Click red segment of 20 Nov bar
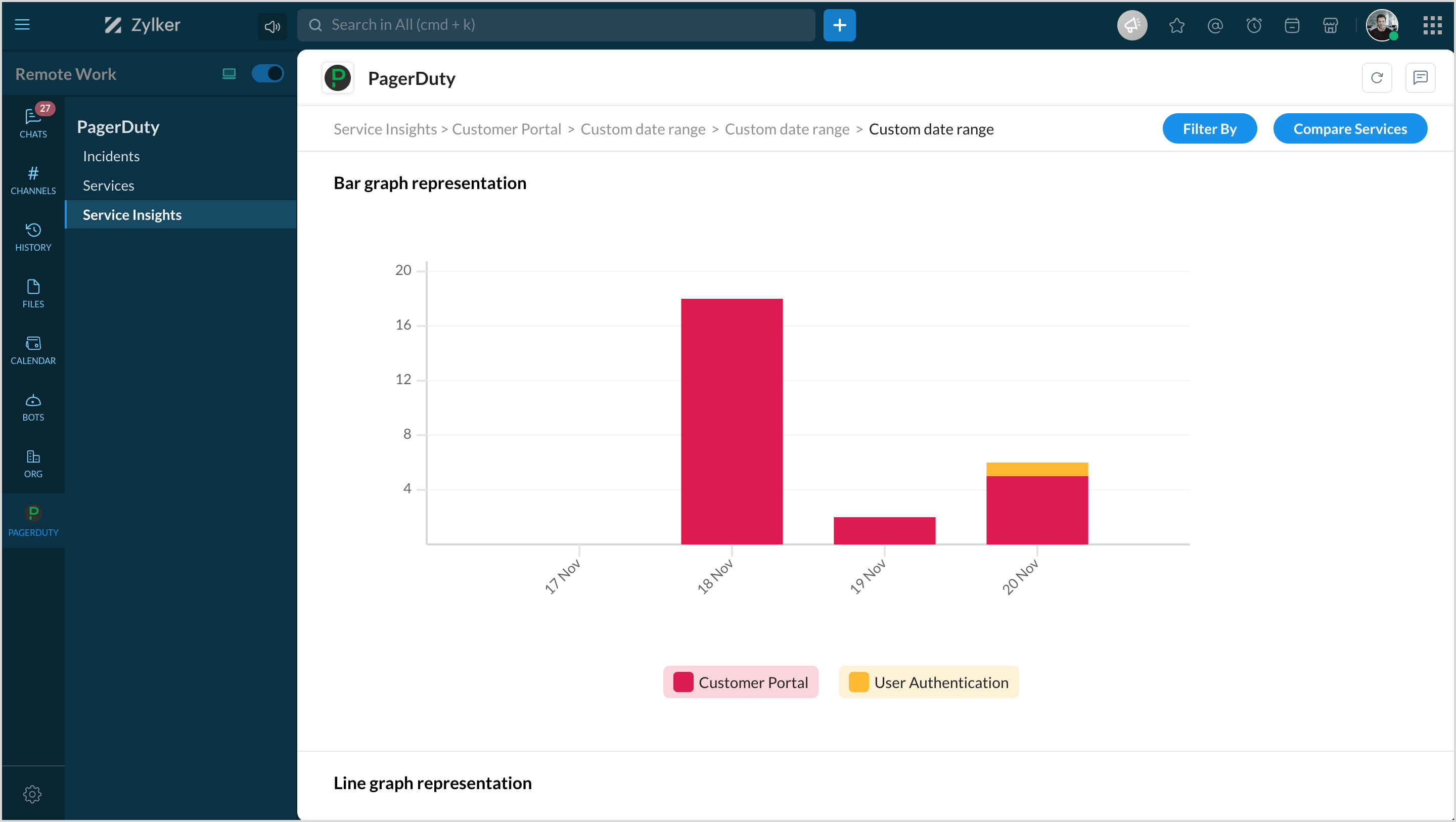Image resolution: width=1456 pixels, height=822 pixels. [x=1037, y=511]
